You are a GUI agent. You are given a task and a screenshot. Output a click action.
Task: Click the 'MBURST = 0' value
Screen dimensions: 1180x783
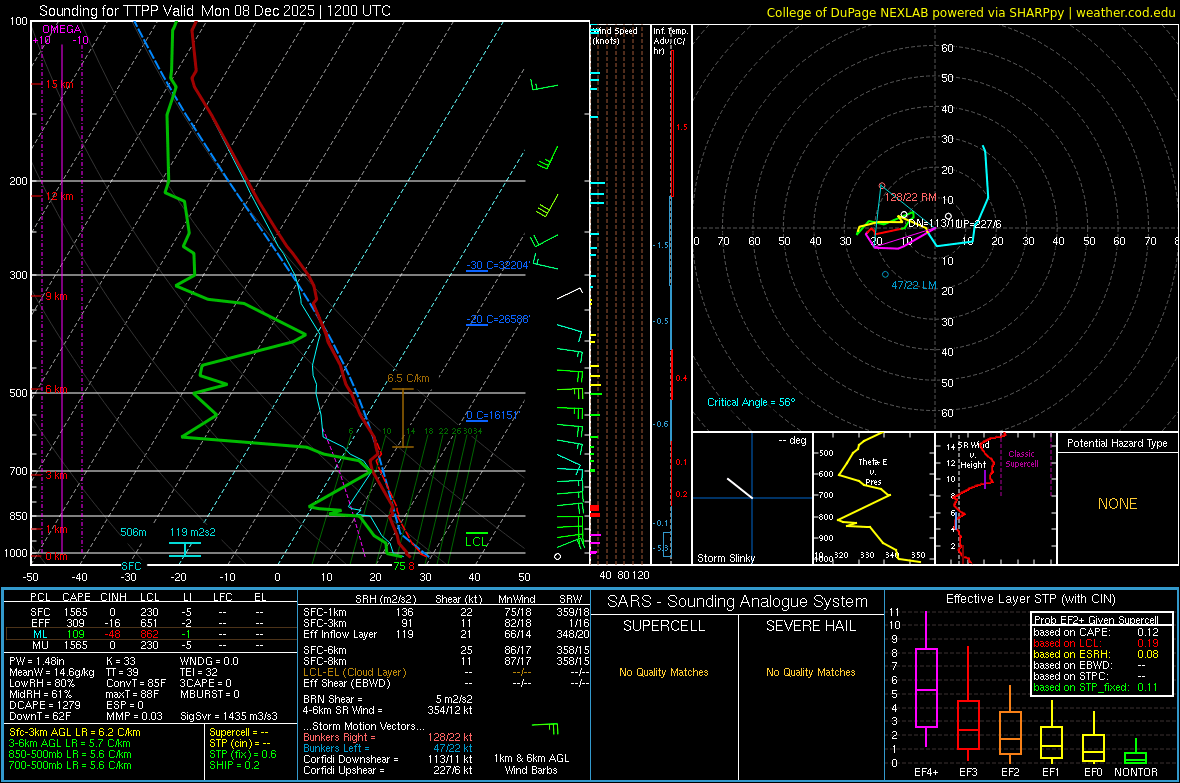click(x=209, y=694)
